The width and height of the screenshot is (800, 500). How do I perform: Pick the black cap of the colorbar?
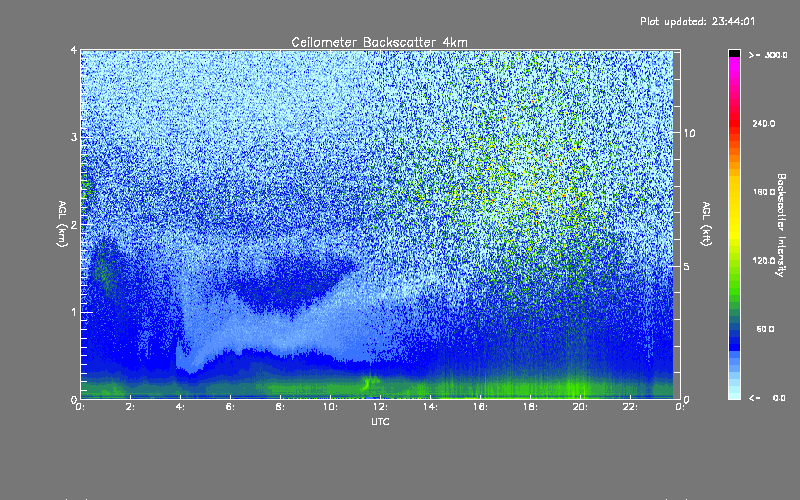tap(734, 53)
